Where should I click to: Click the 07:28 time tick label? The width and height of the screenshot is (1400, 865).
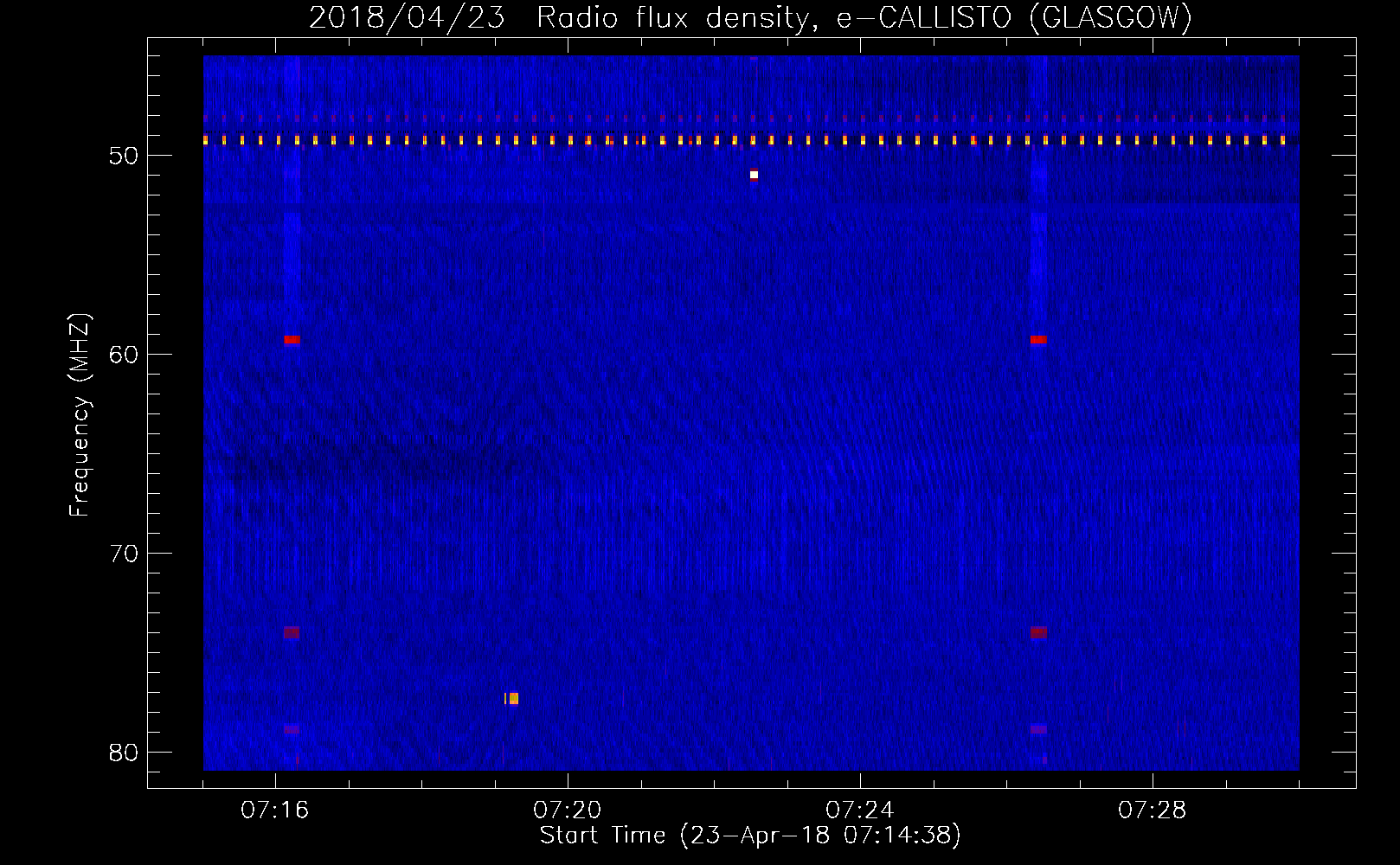(x=1153, y=810)
